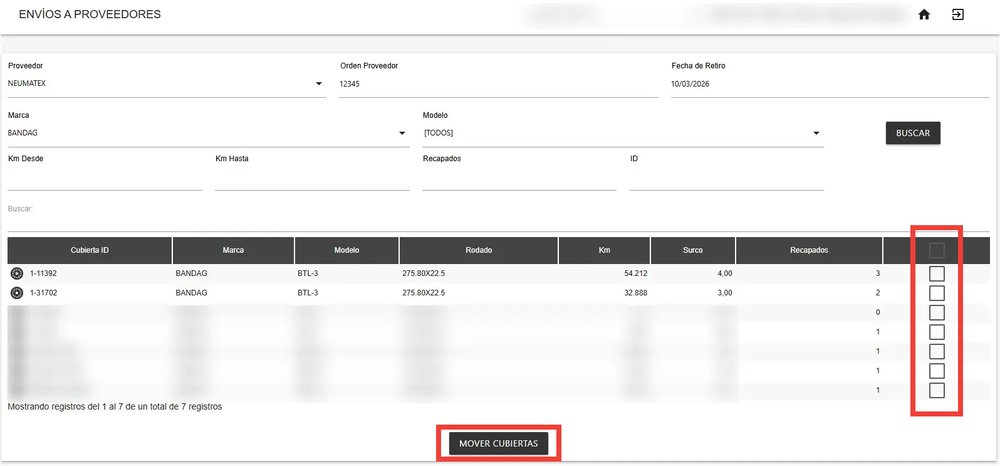Screen dimensions: 1000x466
Task: Click the Km Hasta input field
Action: [312, 178]
